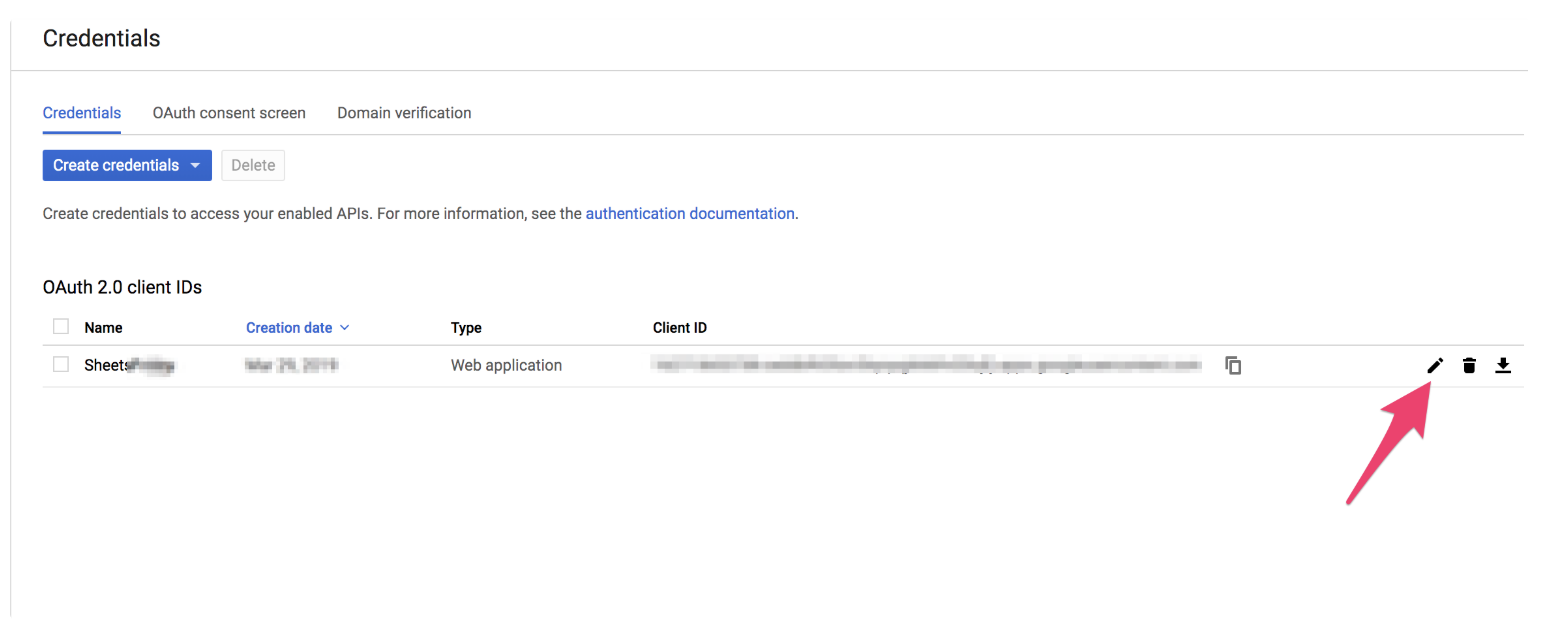Delete the OAuth client using the trash icon
Image resolution: width=1556 pixels, height=636 pixels.
(x=1469, y=366)
